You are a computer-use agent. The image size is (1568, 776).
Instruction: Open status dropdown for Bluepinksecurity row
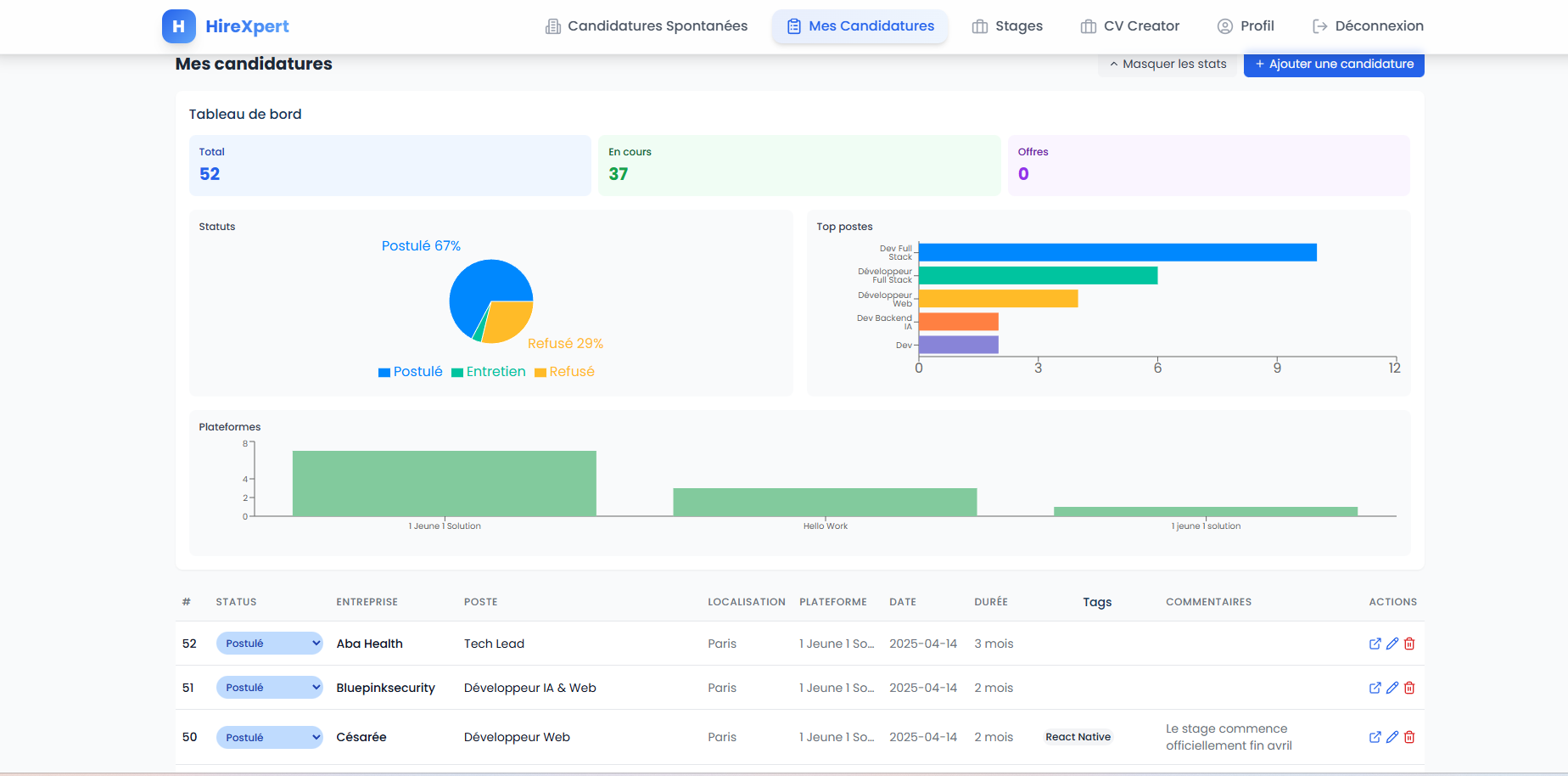269,688
